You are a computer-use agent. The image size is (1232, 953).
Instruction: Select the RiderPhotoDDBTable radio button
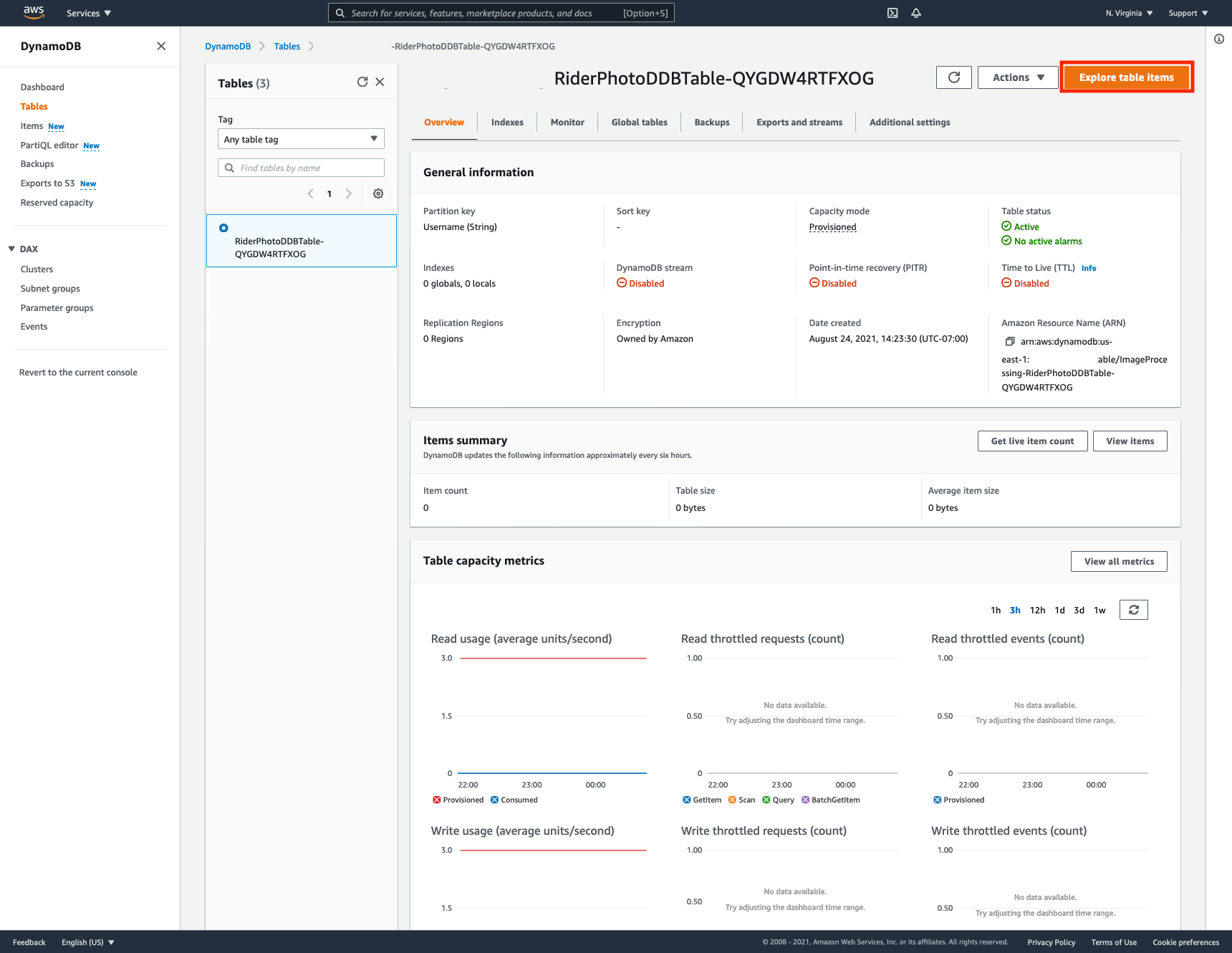(x=223, y=228)
